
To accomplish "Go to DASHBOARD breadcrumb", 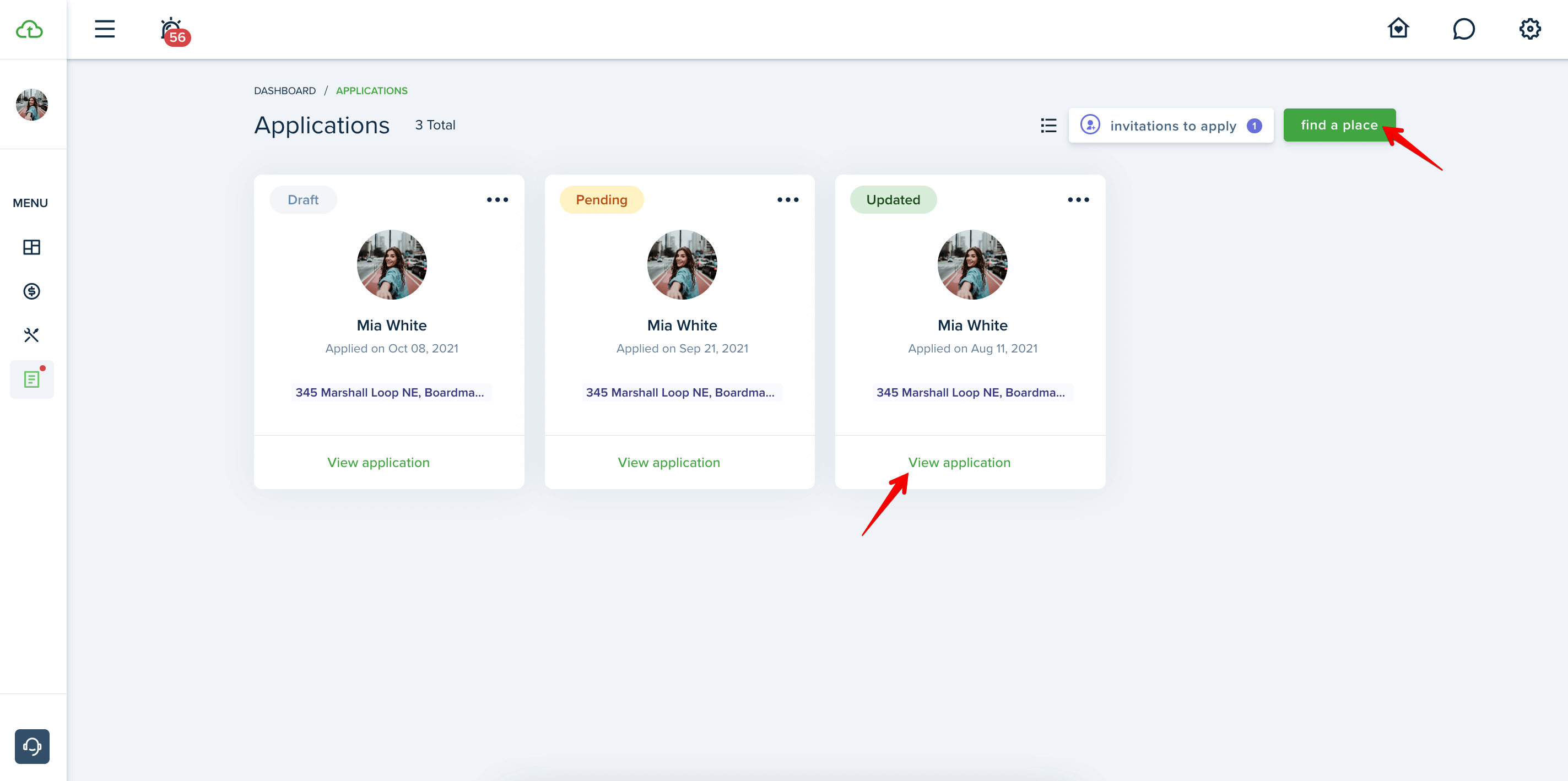I will [285, 91].
